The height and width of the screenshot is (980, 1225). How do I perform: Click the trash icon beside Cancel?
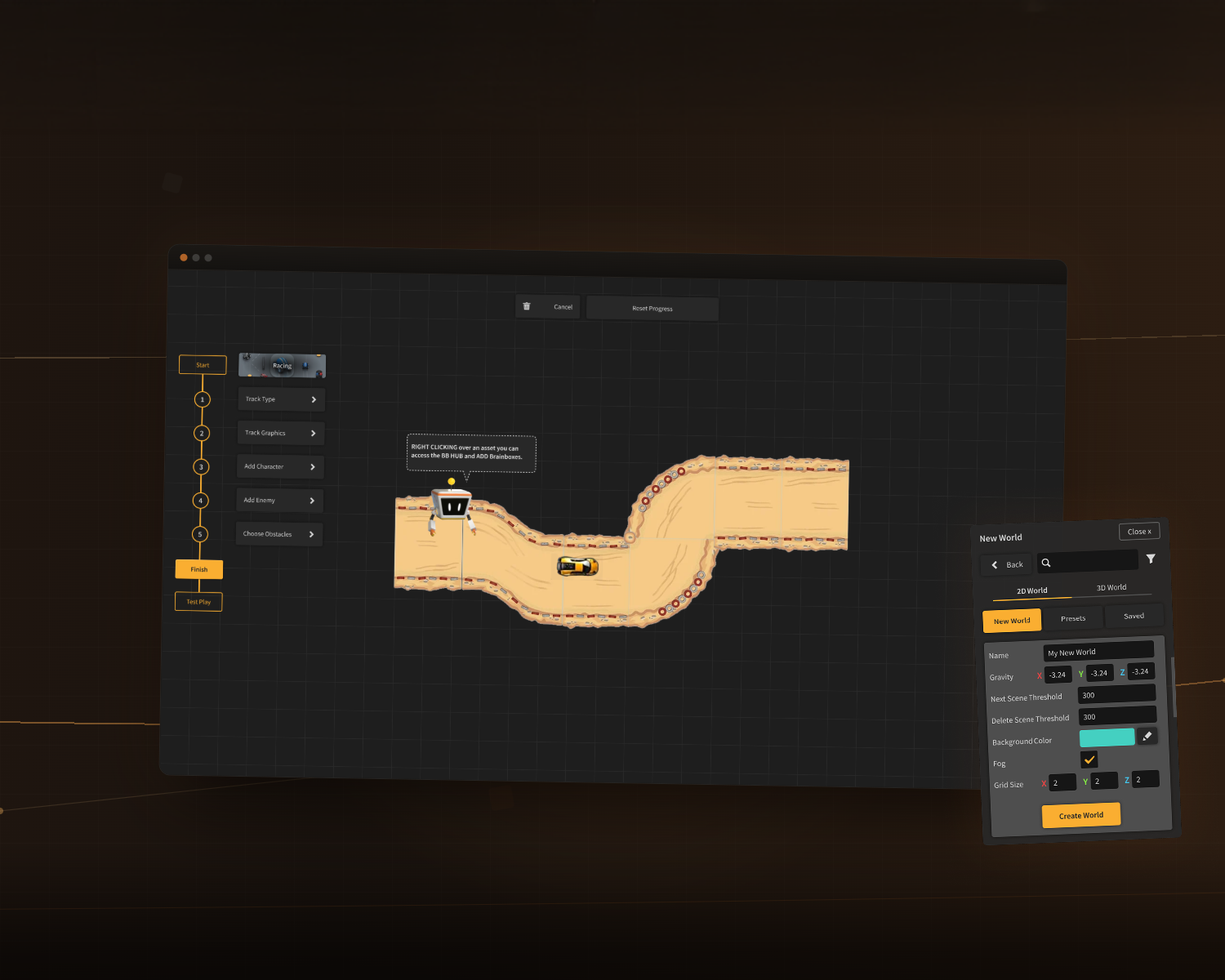527,306
